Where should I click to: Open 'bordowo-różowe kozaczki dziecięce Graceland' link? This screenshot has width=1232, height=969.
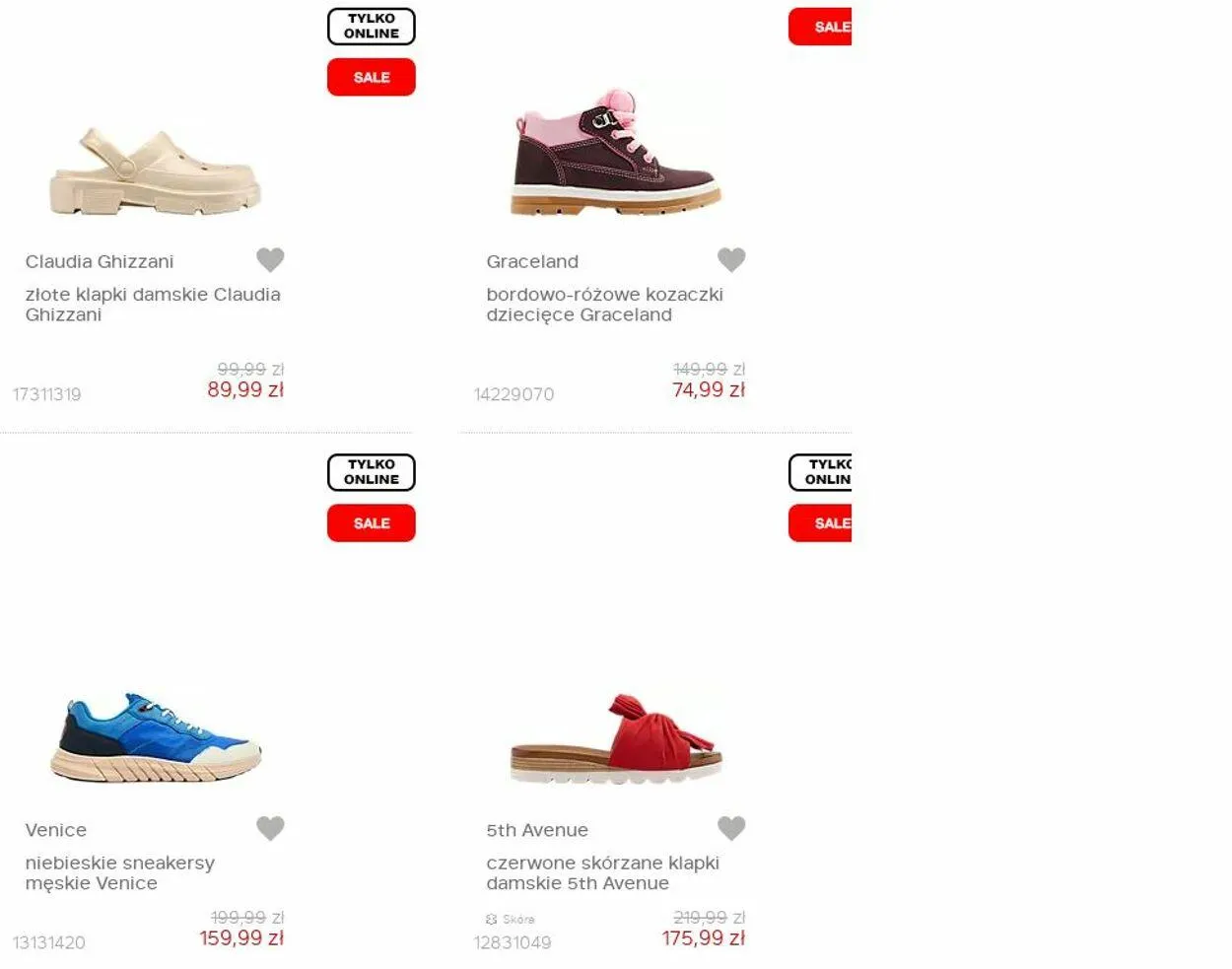[x=604, y=305]
